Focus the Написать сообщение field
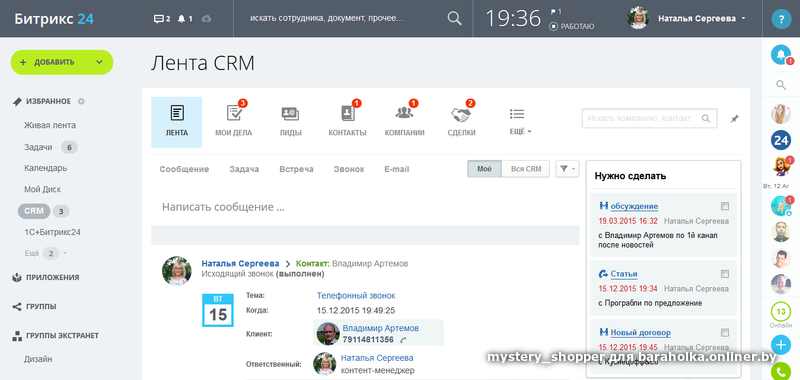800x380 pixels. tap(365, 208)
